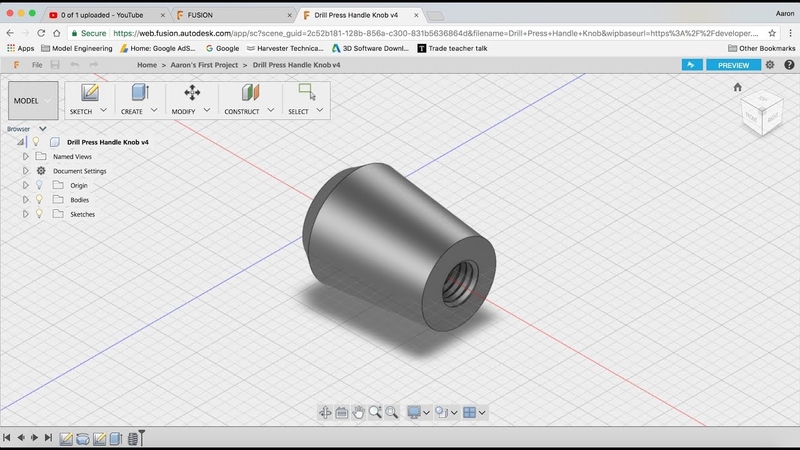Click the Construct plane icon

251,93
